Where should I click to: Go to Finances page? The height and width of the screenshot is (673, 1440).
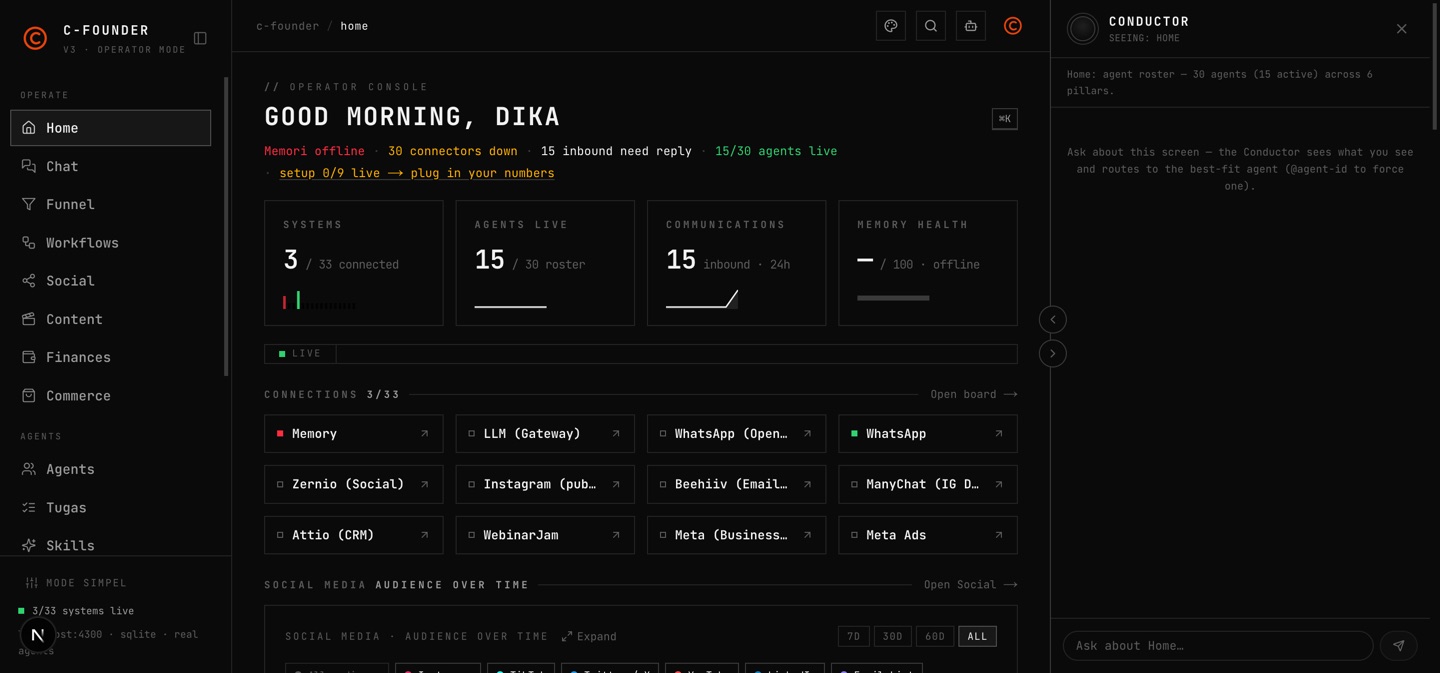coord(111,357)
